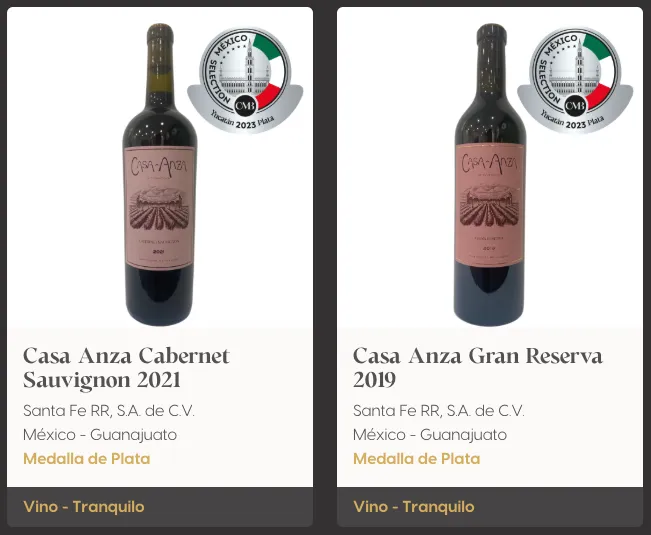
Task: Click the silver medal badge on Cabernet Sauvignon card
Action: point(245,80)
